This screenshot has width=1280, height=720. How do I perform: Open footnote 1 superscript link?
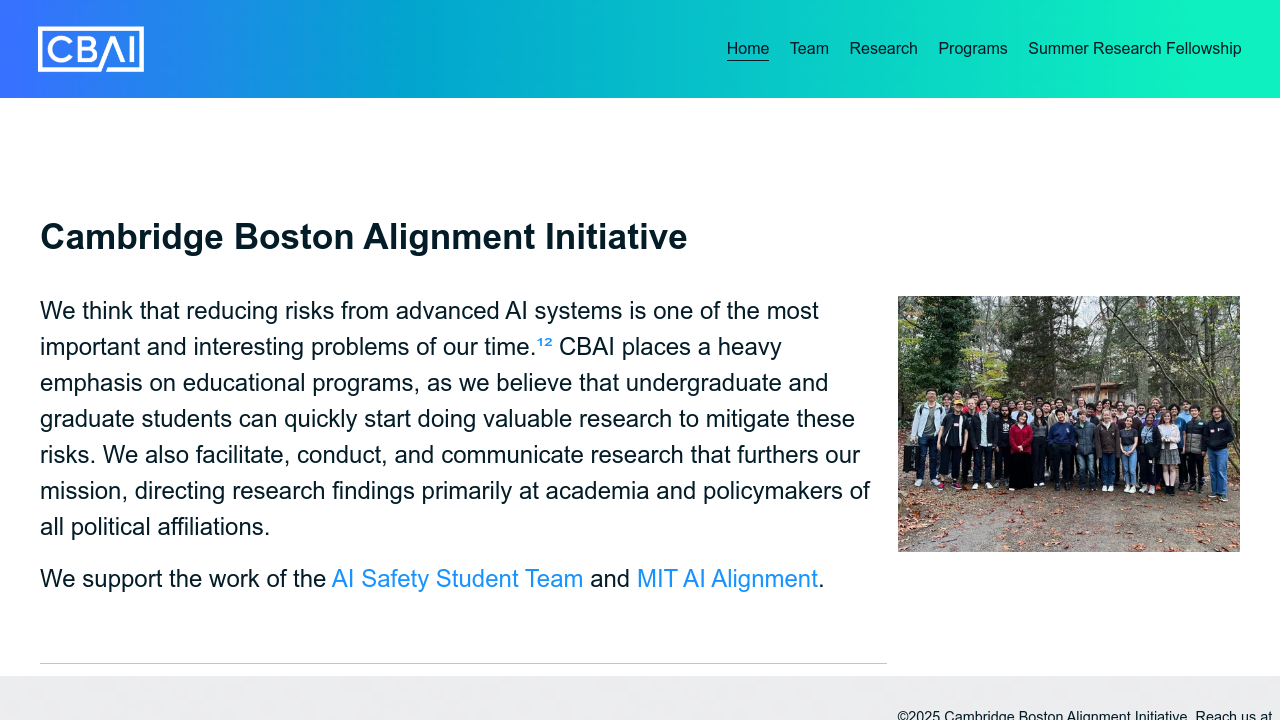540,341
